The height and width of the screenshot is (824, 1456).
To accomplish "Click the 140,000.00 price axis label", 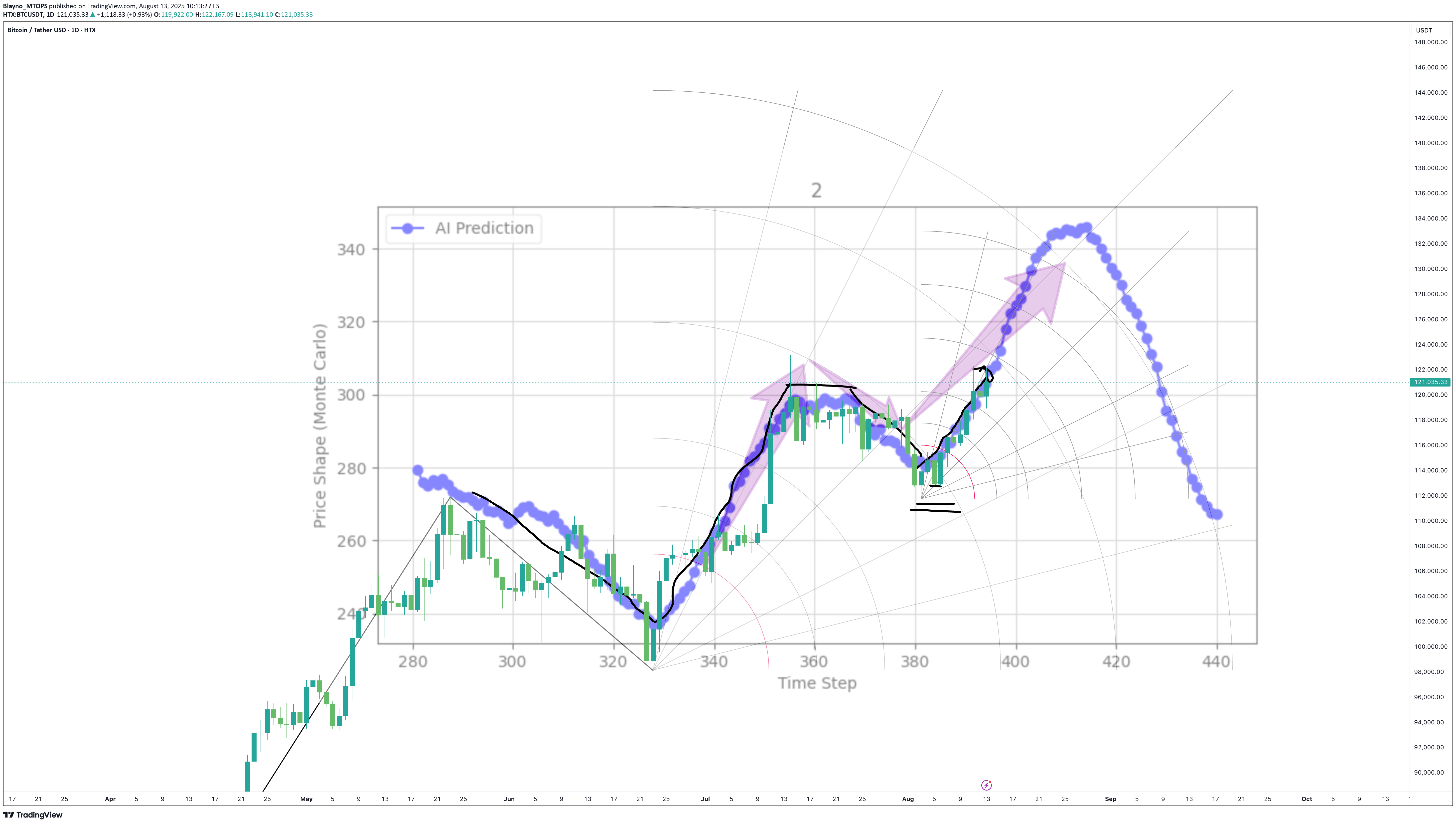I will (1431, 143).
